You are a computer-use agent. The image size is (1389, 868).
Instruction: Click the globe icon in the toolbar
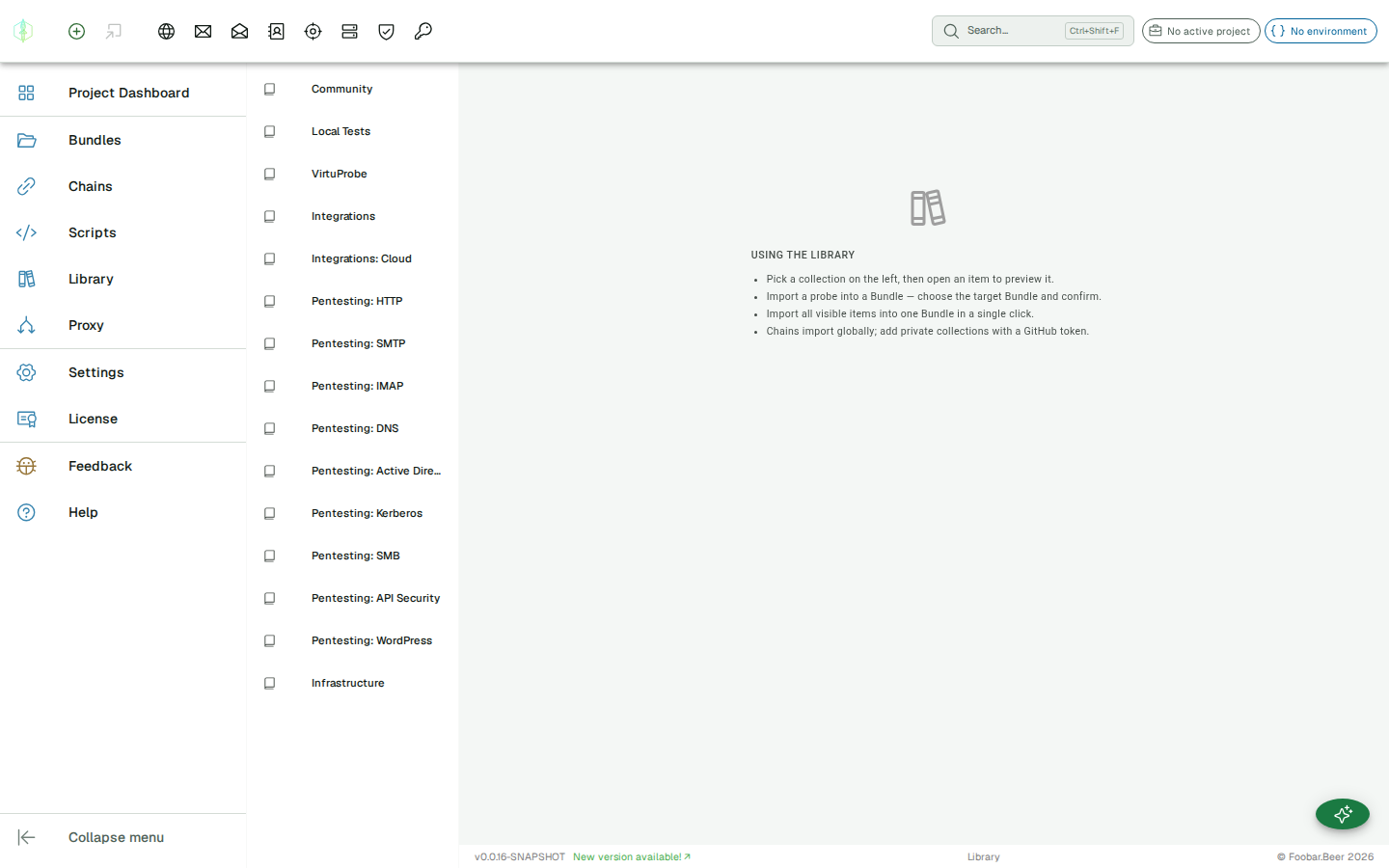click(167, 31)
